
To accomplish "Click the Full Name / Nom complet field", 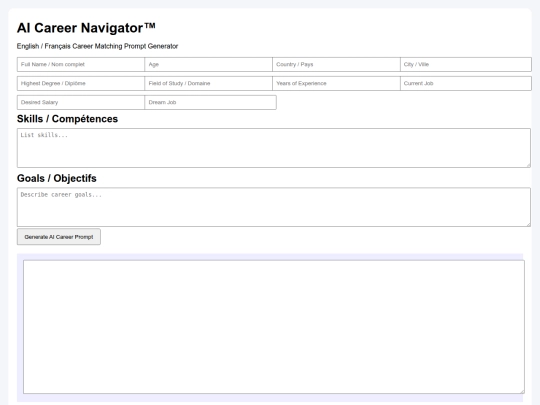I will [81, 64].
